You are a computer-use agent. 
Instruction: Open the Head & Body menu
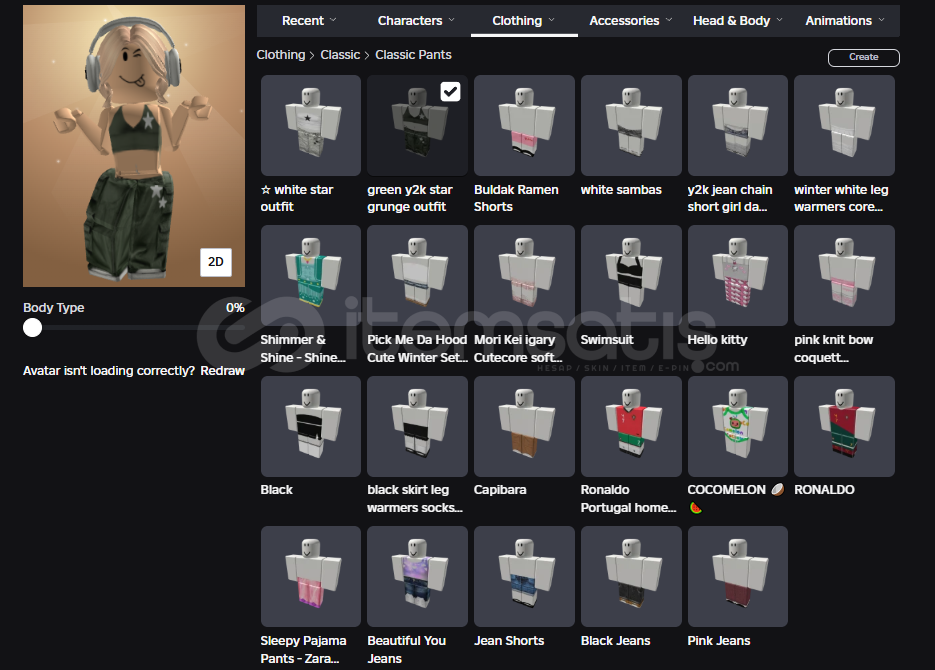coord(738,21)
